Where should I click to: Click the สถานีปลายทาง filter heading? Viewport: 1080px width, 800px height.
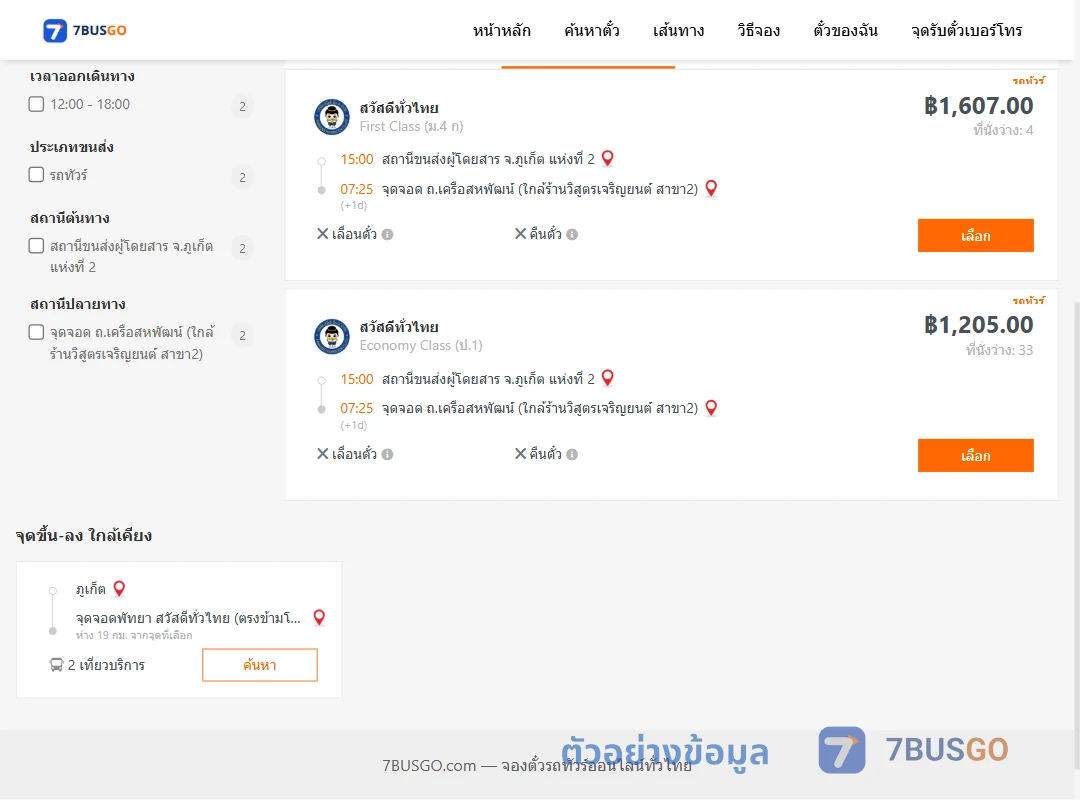(x=78, y=304)
